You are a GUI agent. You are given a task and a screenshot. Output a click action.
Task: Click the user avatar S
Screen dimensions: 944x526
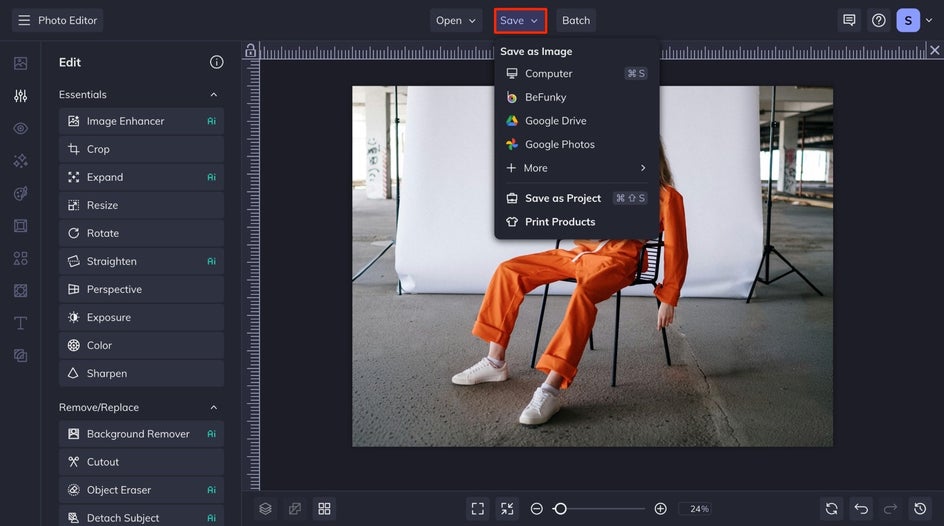click(908, 20)
